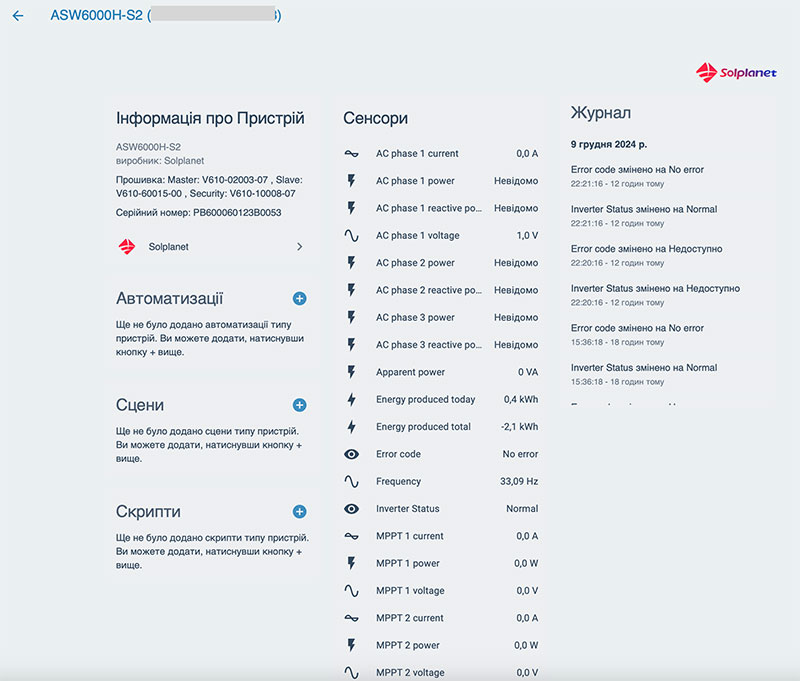The width and height of the screenshot is (800, 681).
Task: Click the Error code eye icon
Action: (x=352, y=453)
